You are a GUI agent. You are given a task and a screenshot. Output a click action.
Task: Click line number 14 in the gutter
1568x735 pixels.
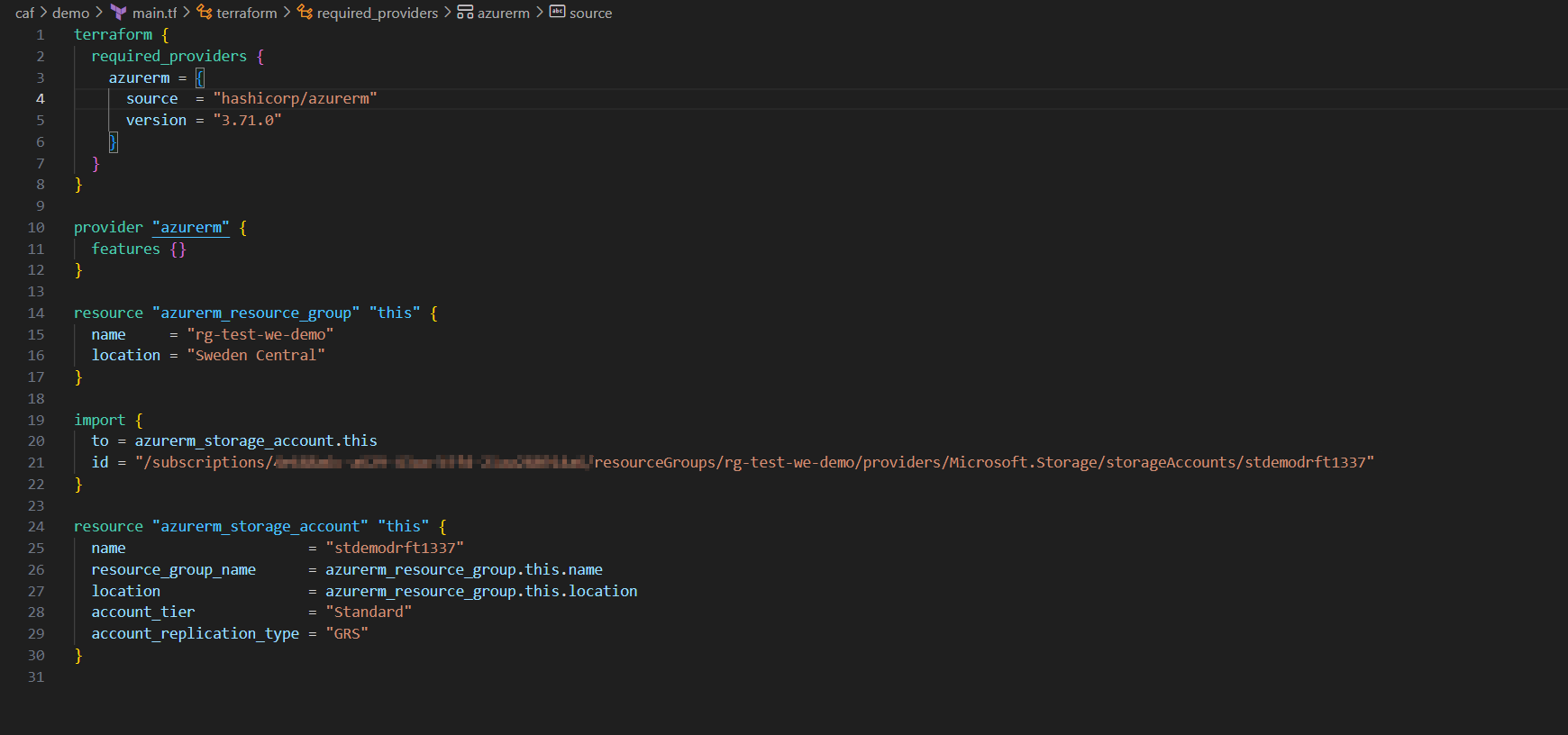[x=36, y=313]
